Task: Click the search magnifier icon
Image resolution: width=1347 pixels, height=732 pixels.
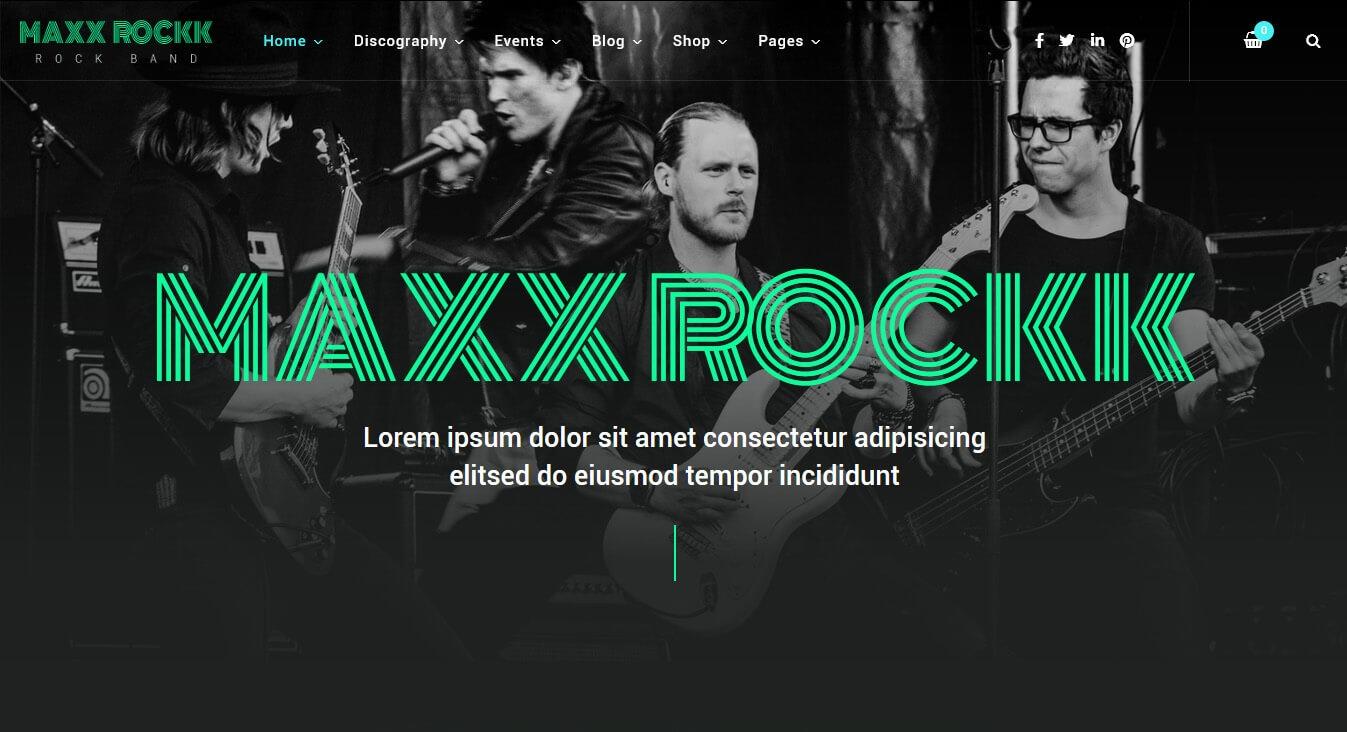Action: 1313,41
